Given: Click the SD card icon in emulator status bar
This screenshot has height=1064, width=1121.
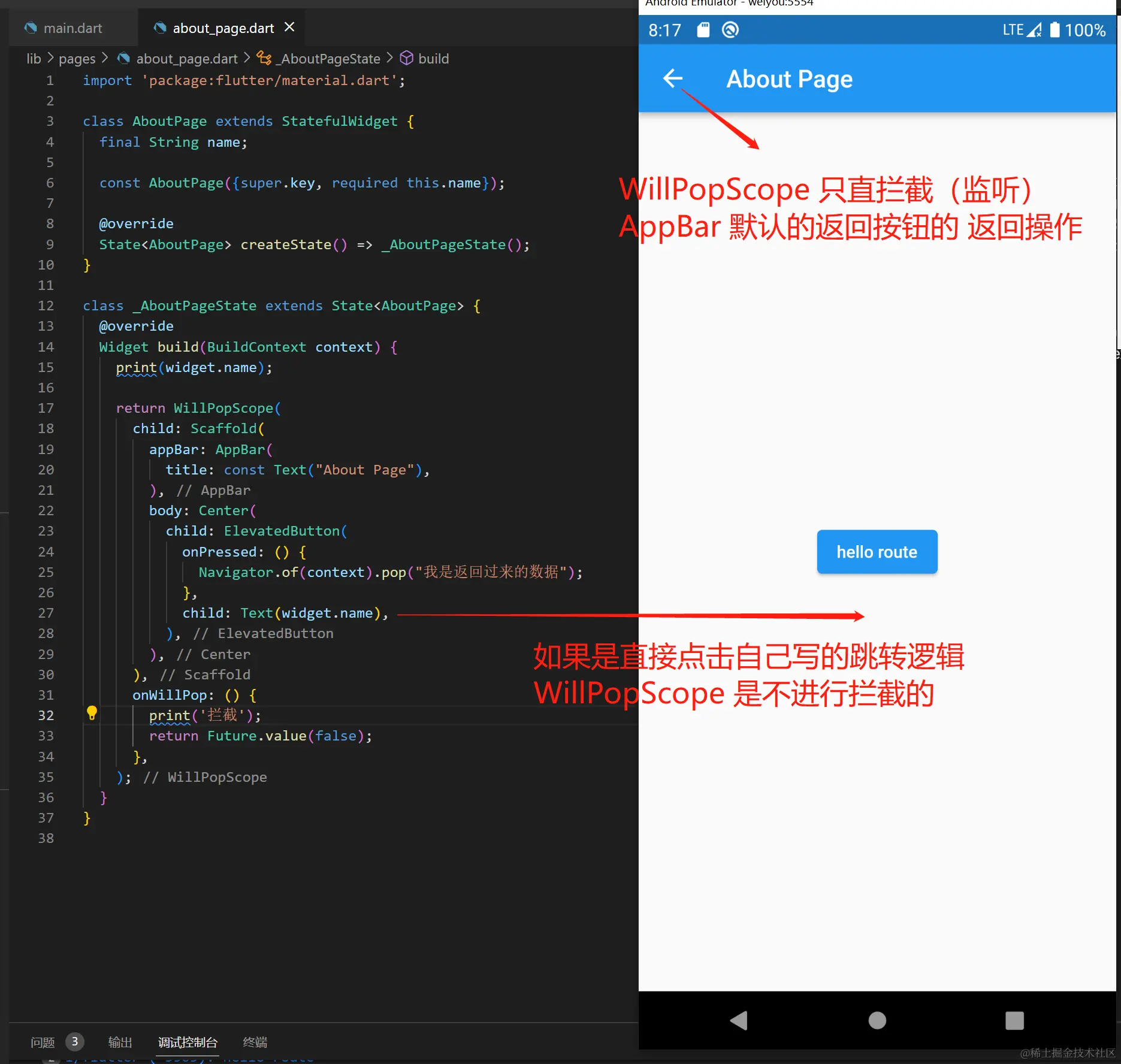Looking at the screenshot, I should click(x=703, y=29).
